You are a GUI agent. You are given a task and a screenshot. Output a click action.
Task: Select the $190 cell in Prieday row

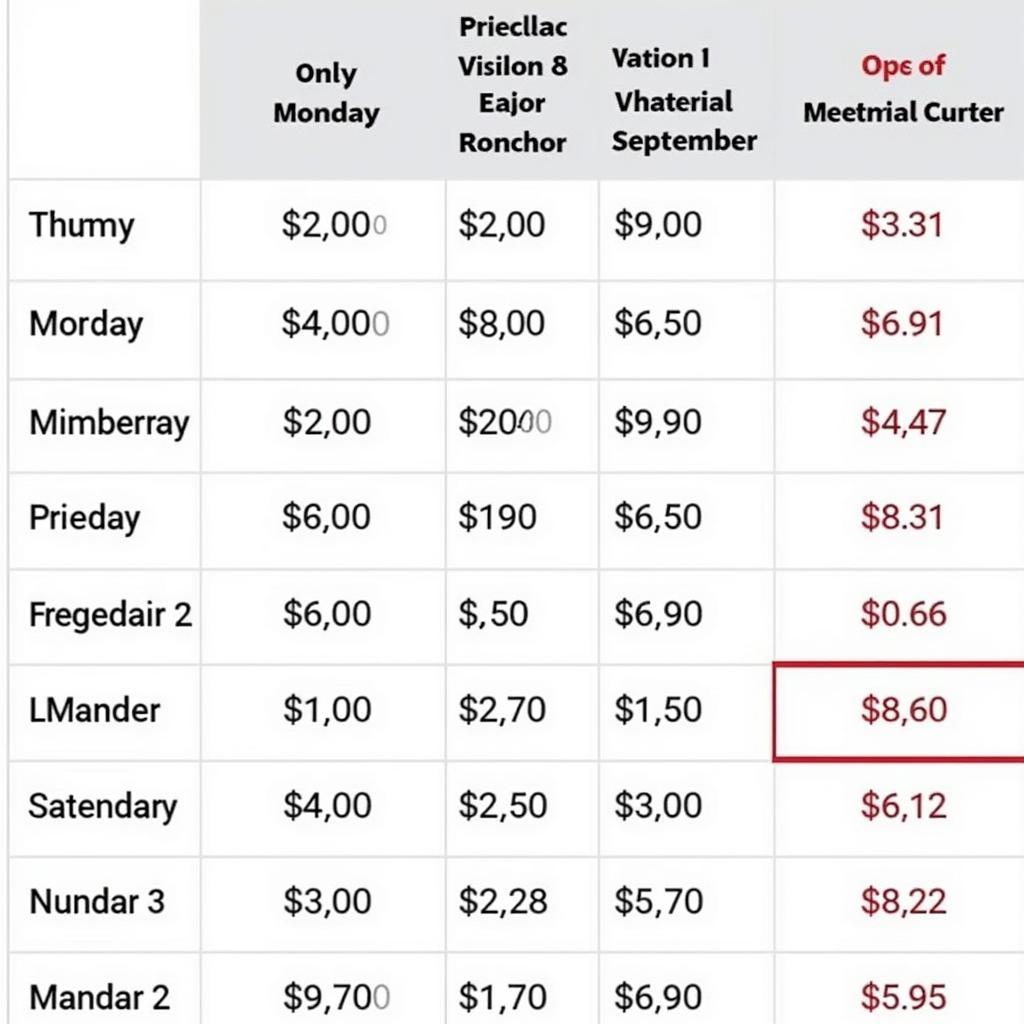click(x=497, y=517)
